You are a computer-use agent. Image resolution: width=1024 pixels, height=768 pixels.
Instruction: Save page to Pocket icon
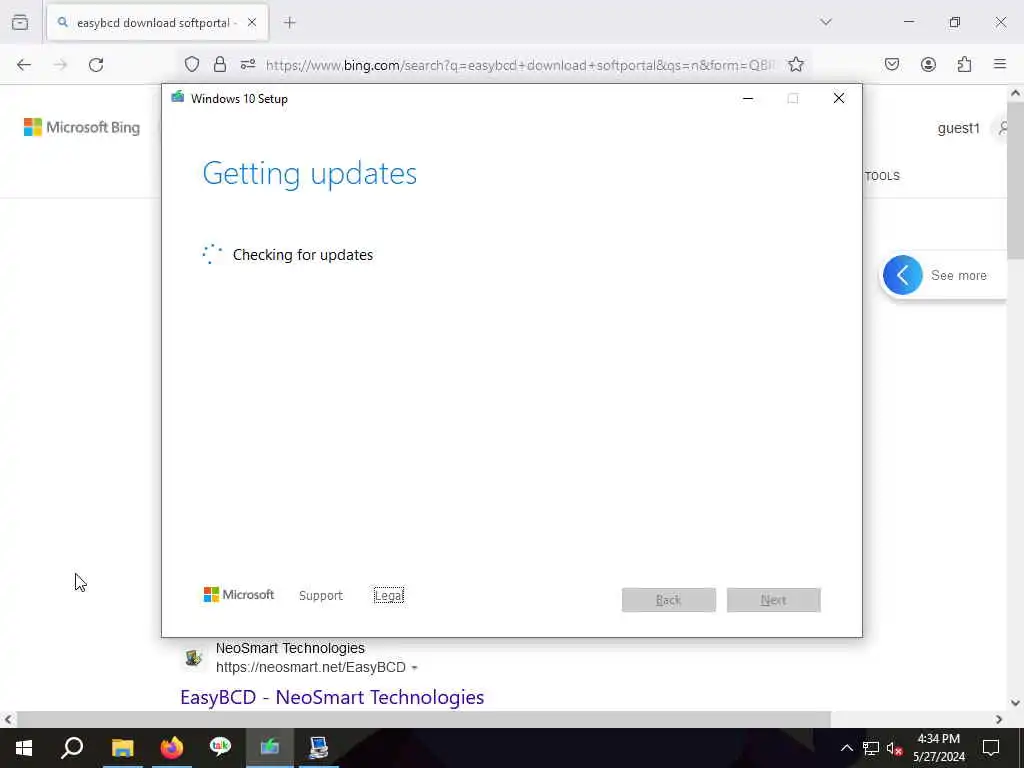892,64
